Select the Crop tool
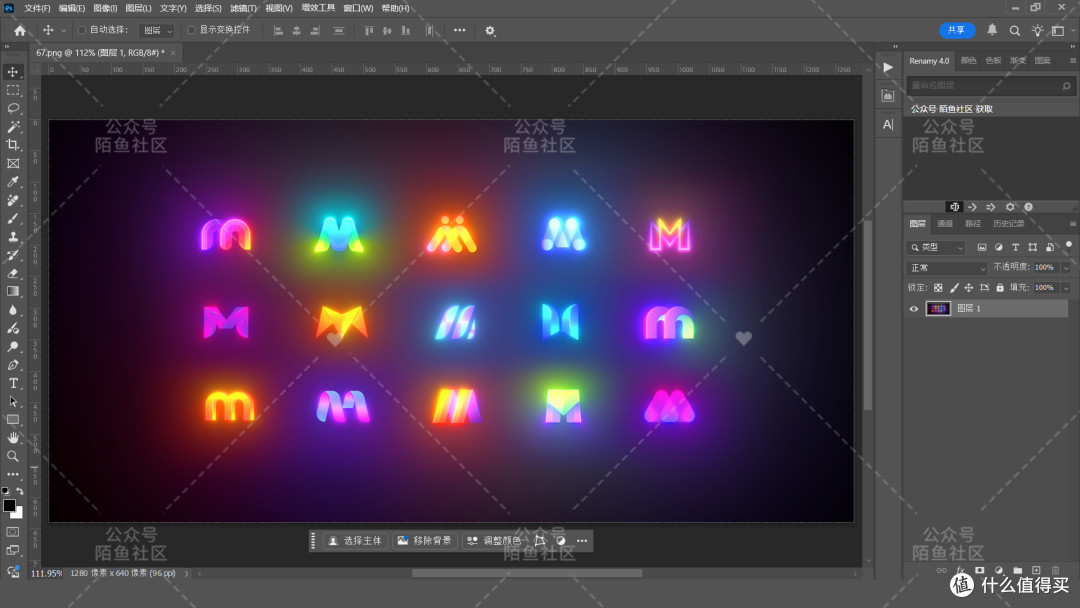 pyautogui.click(x=13, y=145)
